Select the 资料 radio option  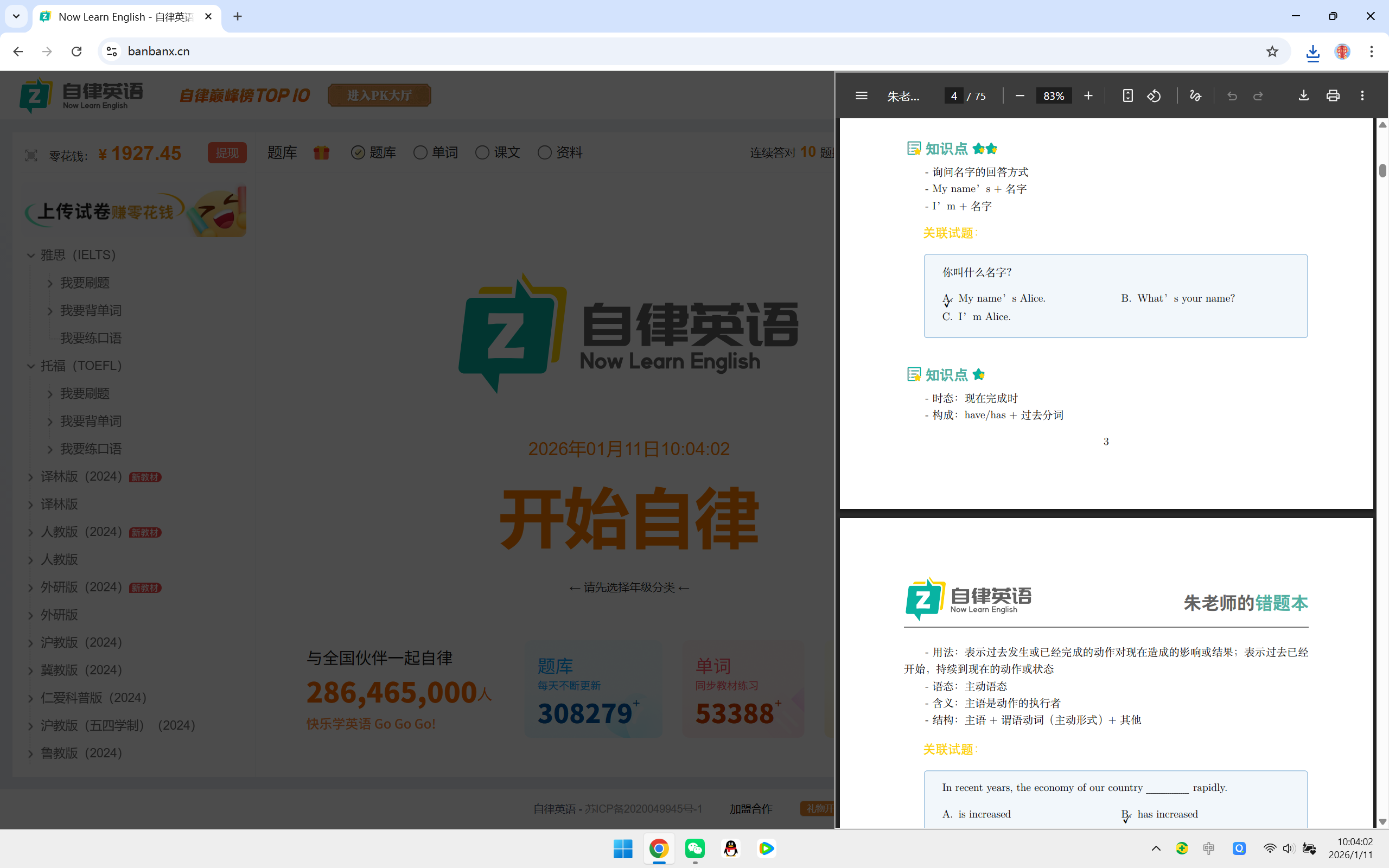[x=545, y=152]
